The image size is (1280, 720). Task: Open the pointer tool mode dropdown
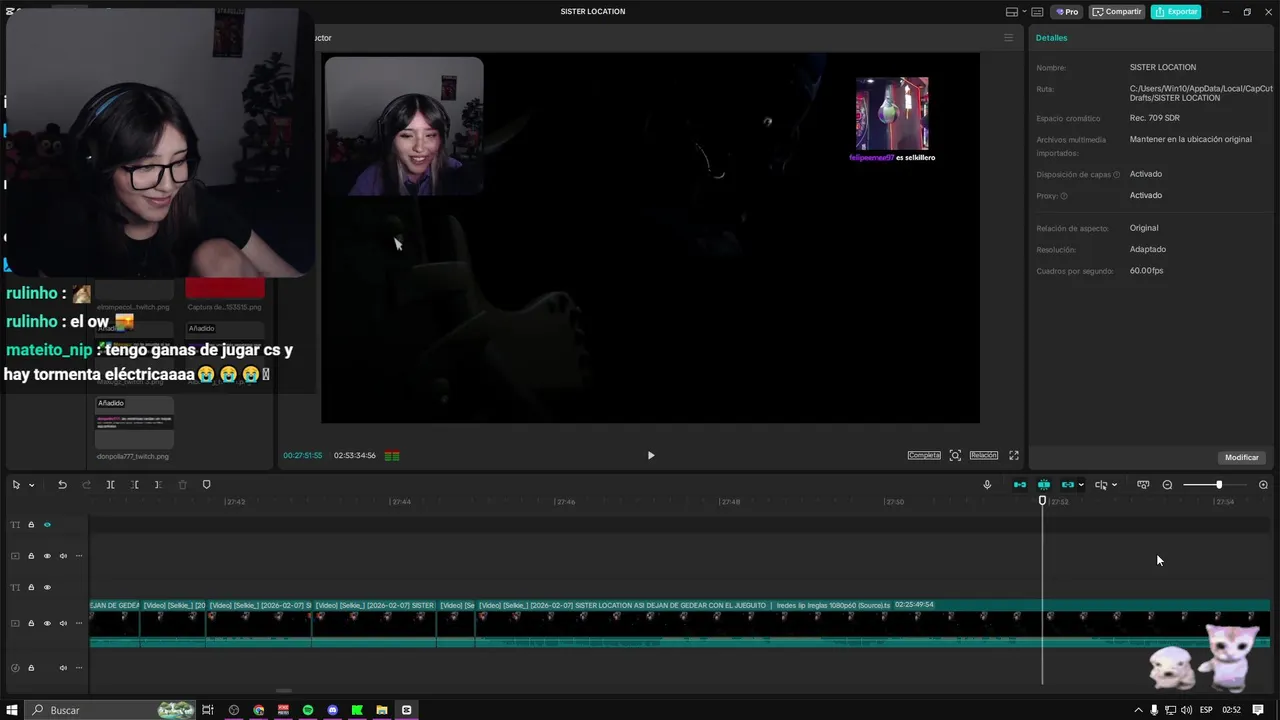click(31, 485)
